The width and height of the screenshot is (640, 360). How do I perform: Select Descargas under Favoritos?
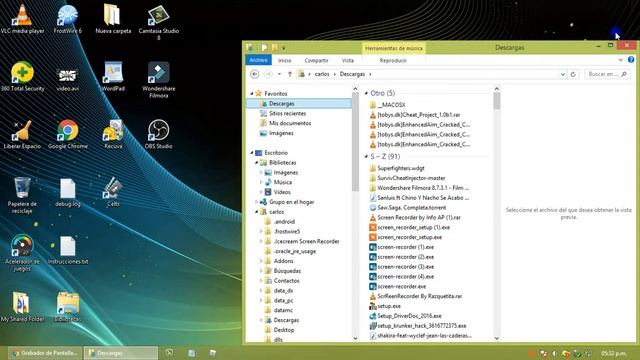click(299, 104)
